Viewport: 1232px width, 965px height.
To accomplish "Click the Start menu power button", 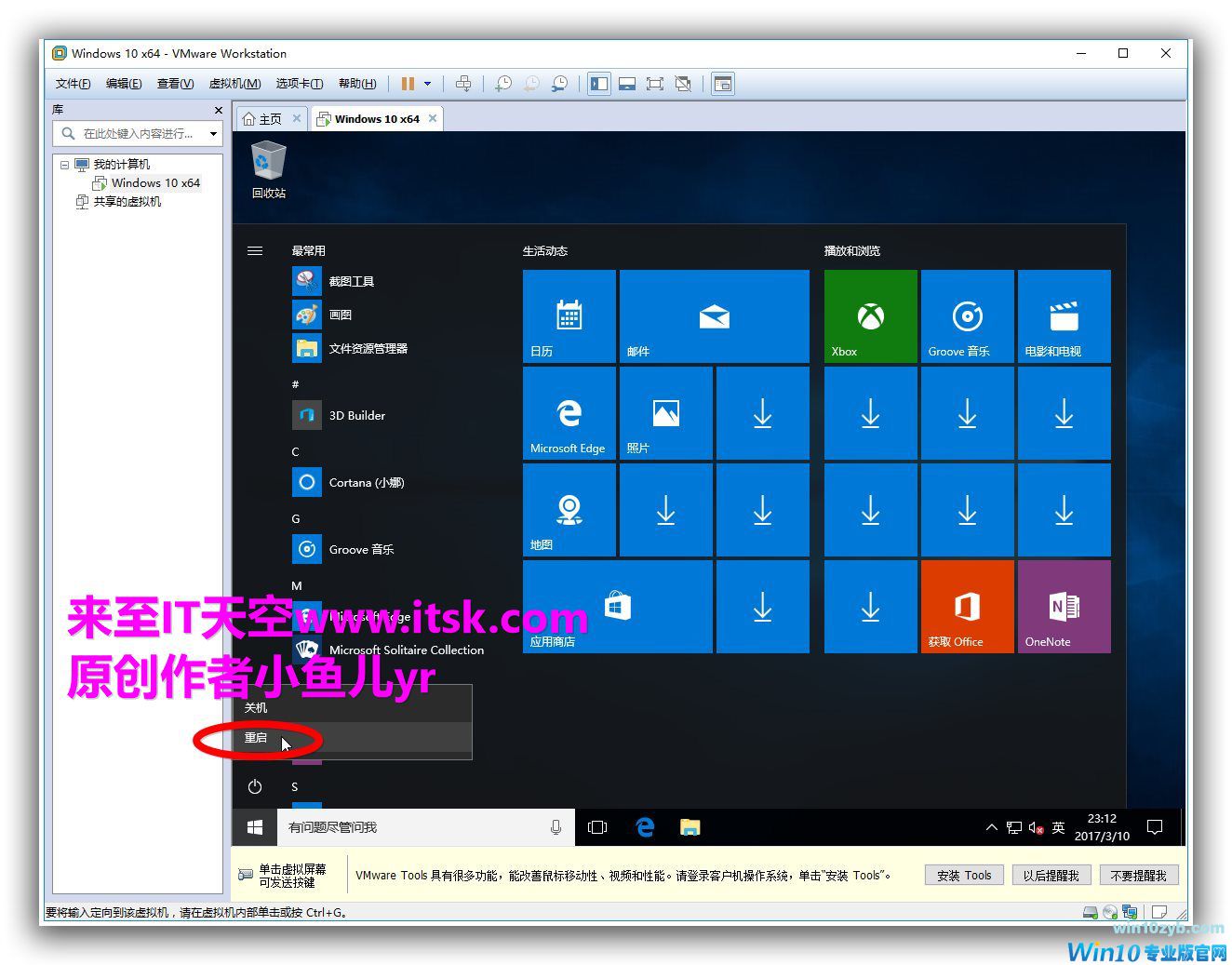I will pos(255,787).
